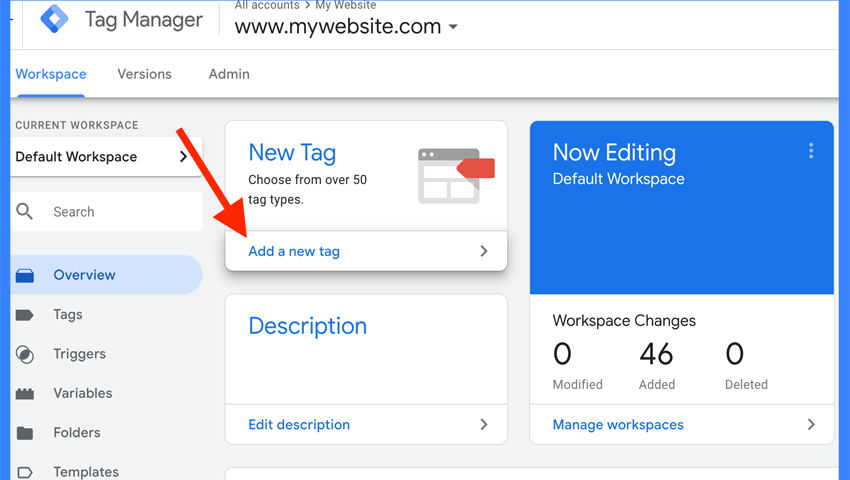Image resolution: width=850 pixels, height=480 pixels.
Task: Open the three-dot menu on Now Editing
Action: (811, 151)
